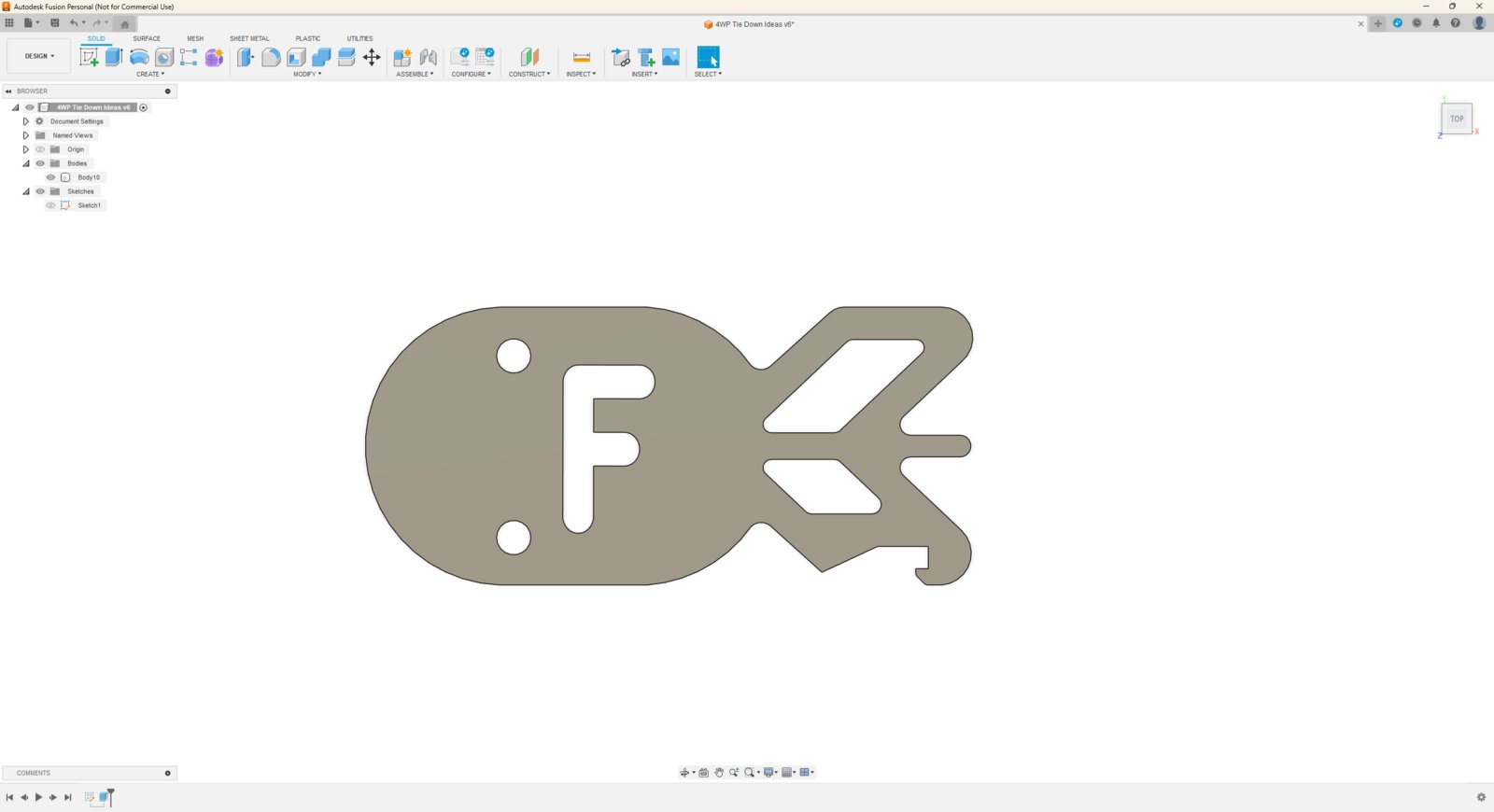
Task: Expand the Origin folder
Action: click(26, 149)
